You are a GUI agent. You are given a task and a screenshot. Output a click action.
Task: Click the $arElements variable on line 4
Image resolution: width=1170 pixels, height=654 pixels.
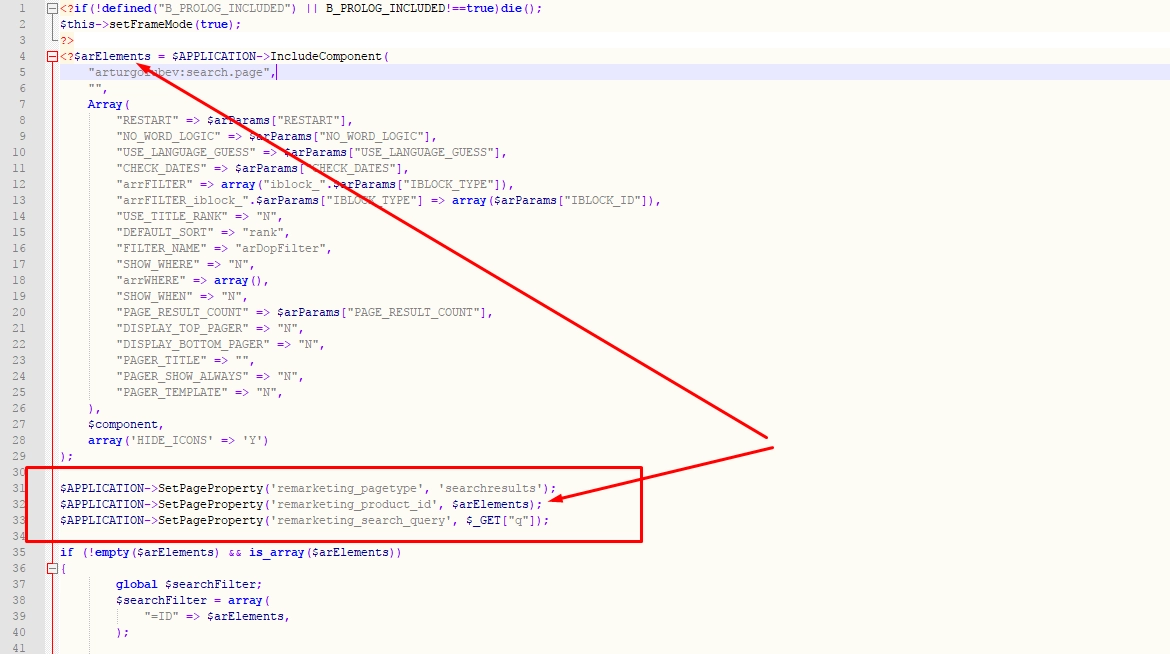point(112,57)
